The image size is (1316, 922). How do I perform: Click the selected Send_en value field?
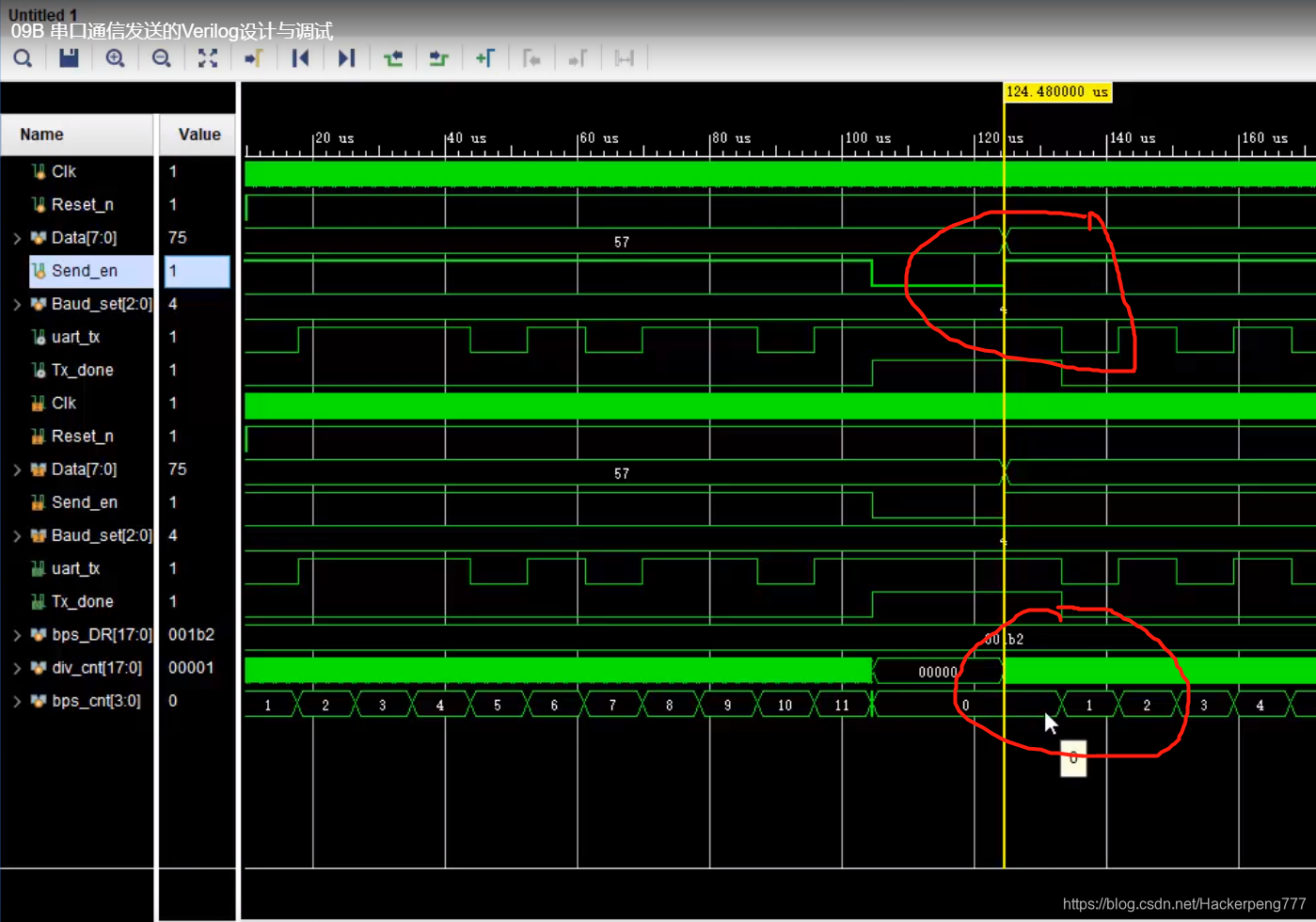coord(198,271)
